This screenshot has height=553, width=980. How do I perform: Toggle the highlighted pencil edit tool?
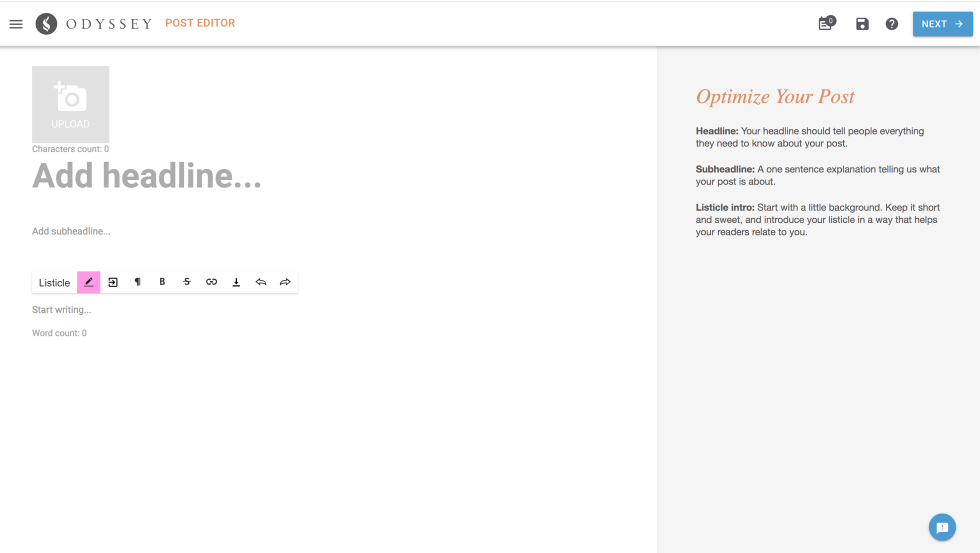pyautogui.click(x=89, y=282)
